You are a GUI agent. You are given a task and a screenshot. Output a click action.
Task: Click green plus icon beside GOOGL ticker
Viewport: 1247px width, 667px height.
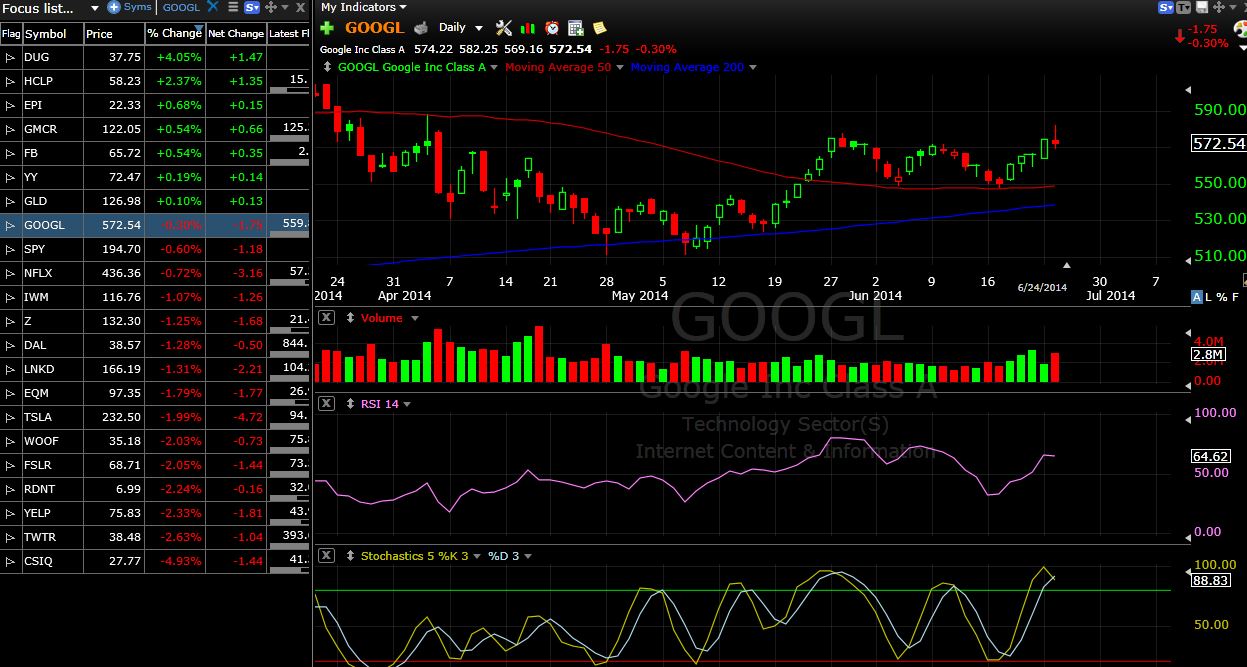click(x=327, y=28)
